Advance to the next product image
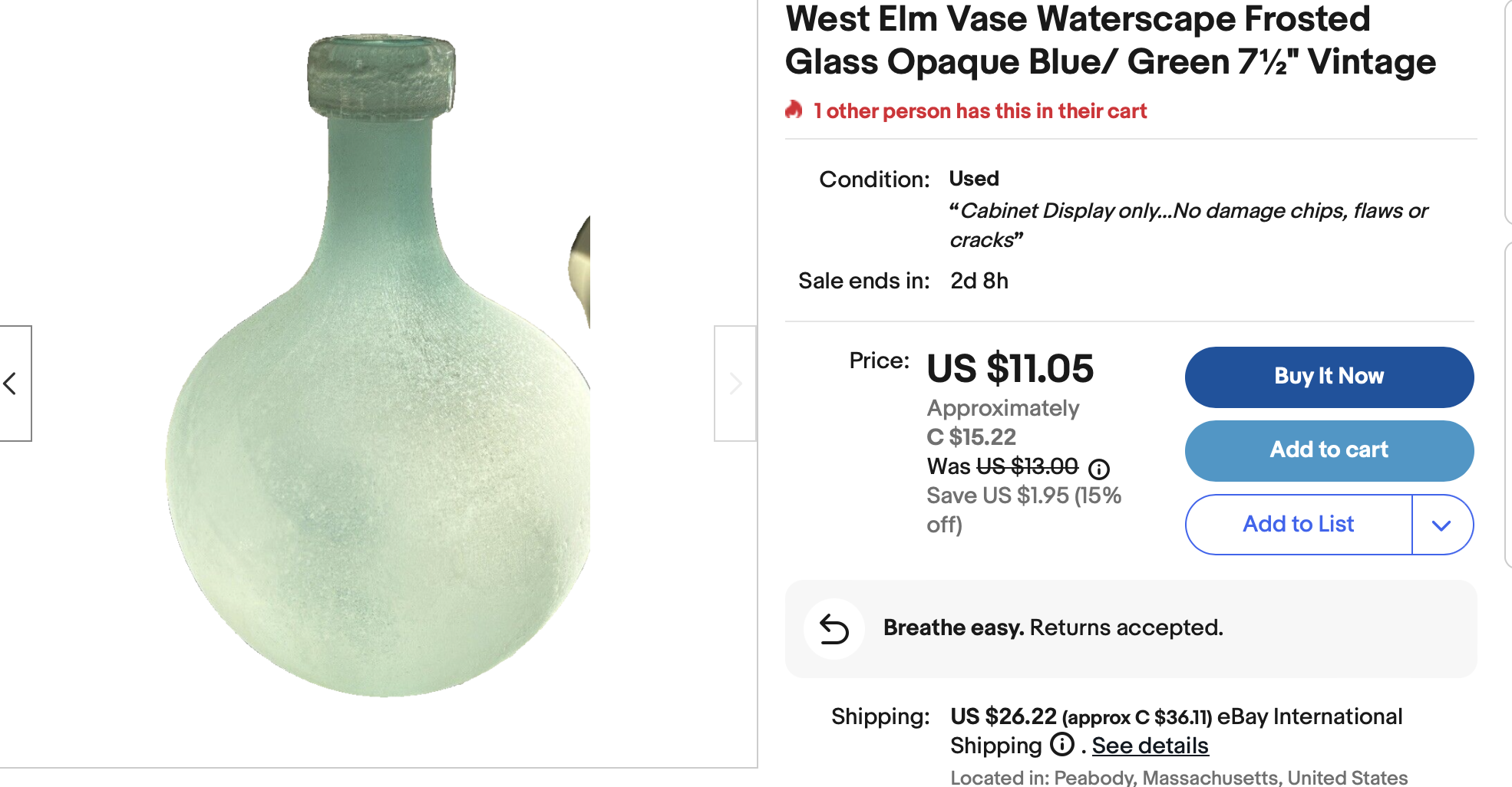 click(x=735, y=384)
